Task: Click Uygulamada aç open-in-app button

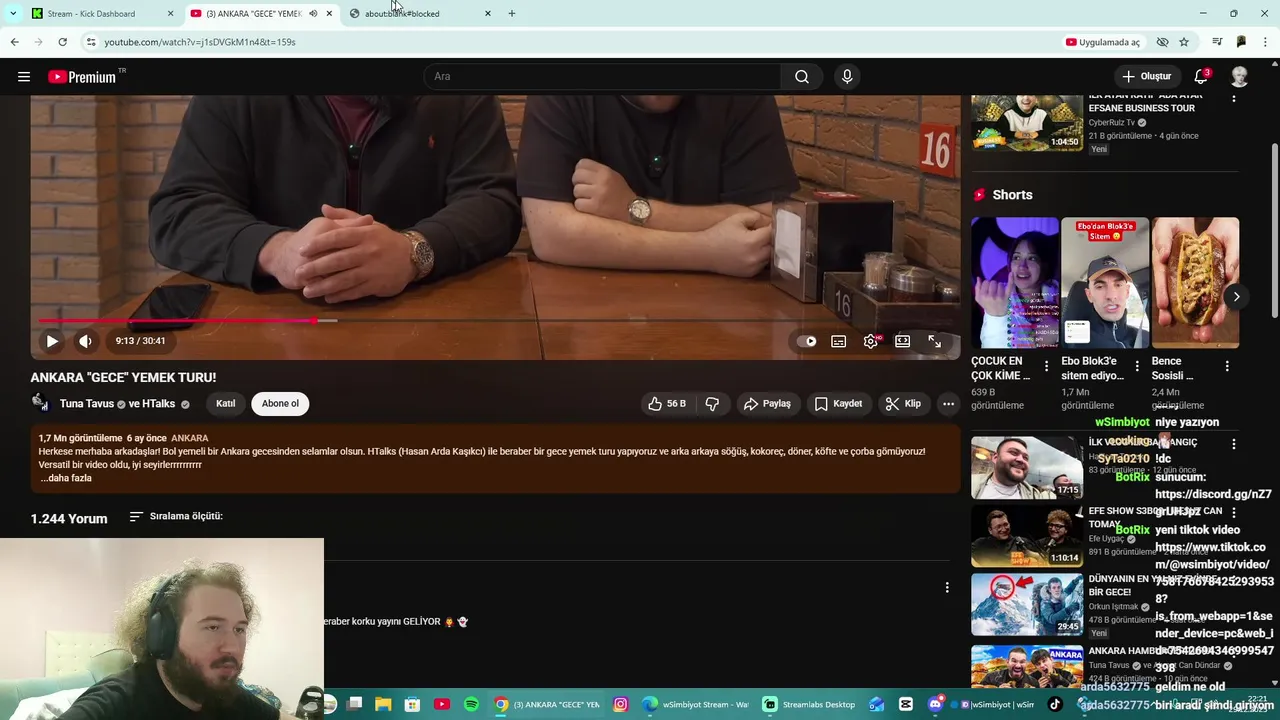Action: [x=1103, y=42]
